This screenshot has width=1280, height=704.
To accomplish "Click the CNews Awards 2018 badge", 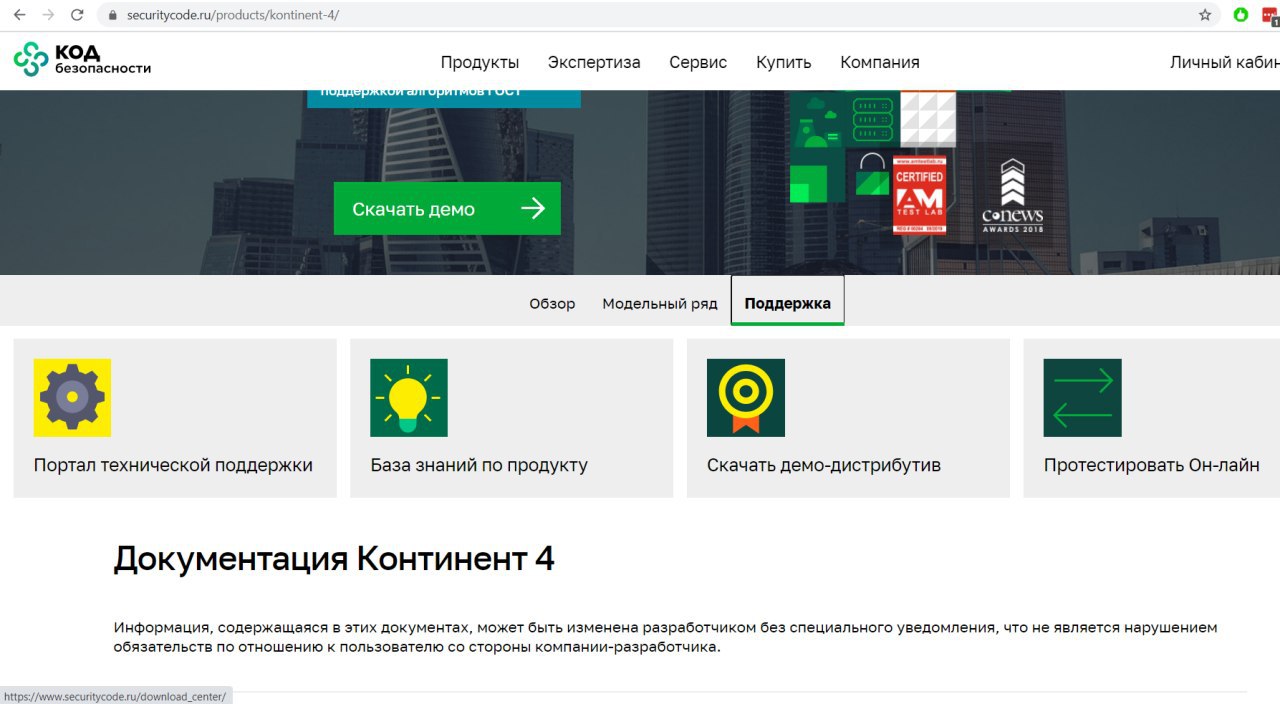I will (1012, 195).
